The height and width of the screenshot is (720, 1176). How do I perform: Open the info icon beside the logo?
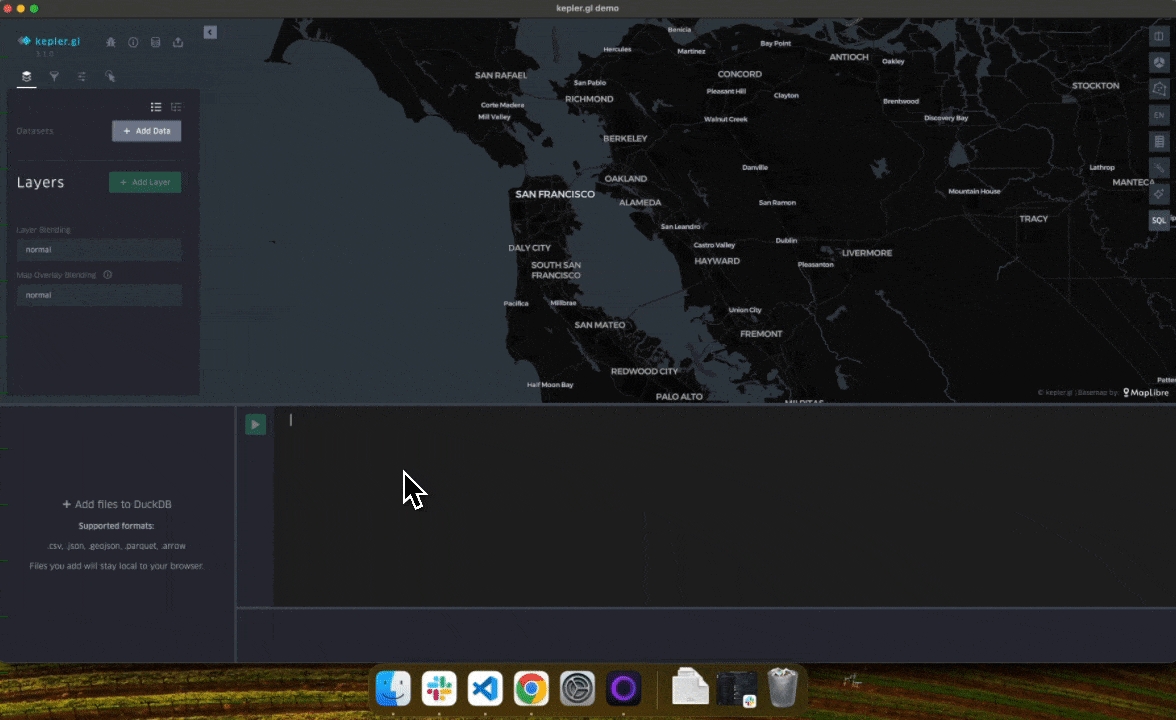pos(133,43)
